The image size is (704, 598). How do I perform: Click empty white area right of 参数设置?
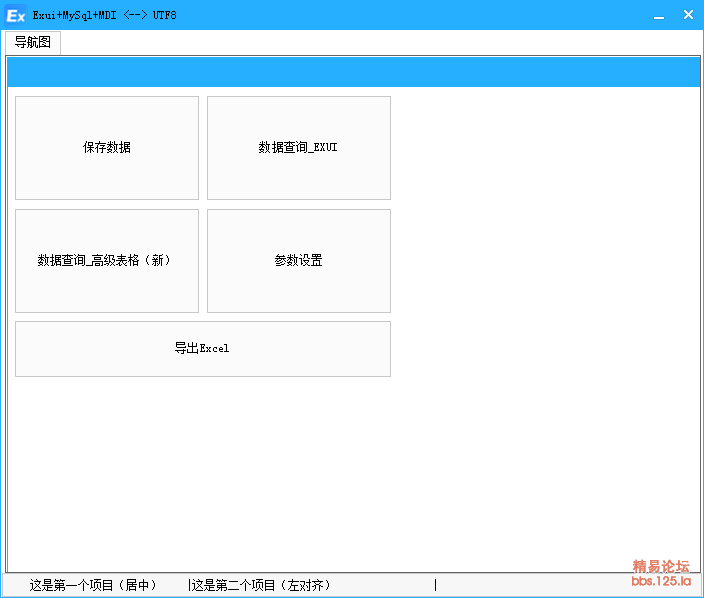pyautogui.click(x=540, y=260)
